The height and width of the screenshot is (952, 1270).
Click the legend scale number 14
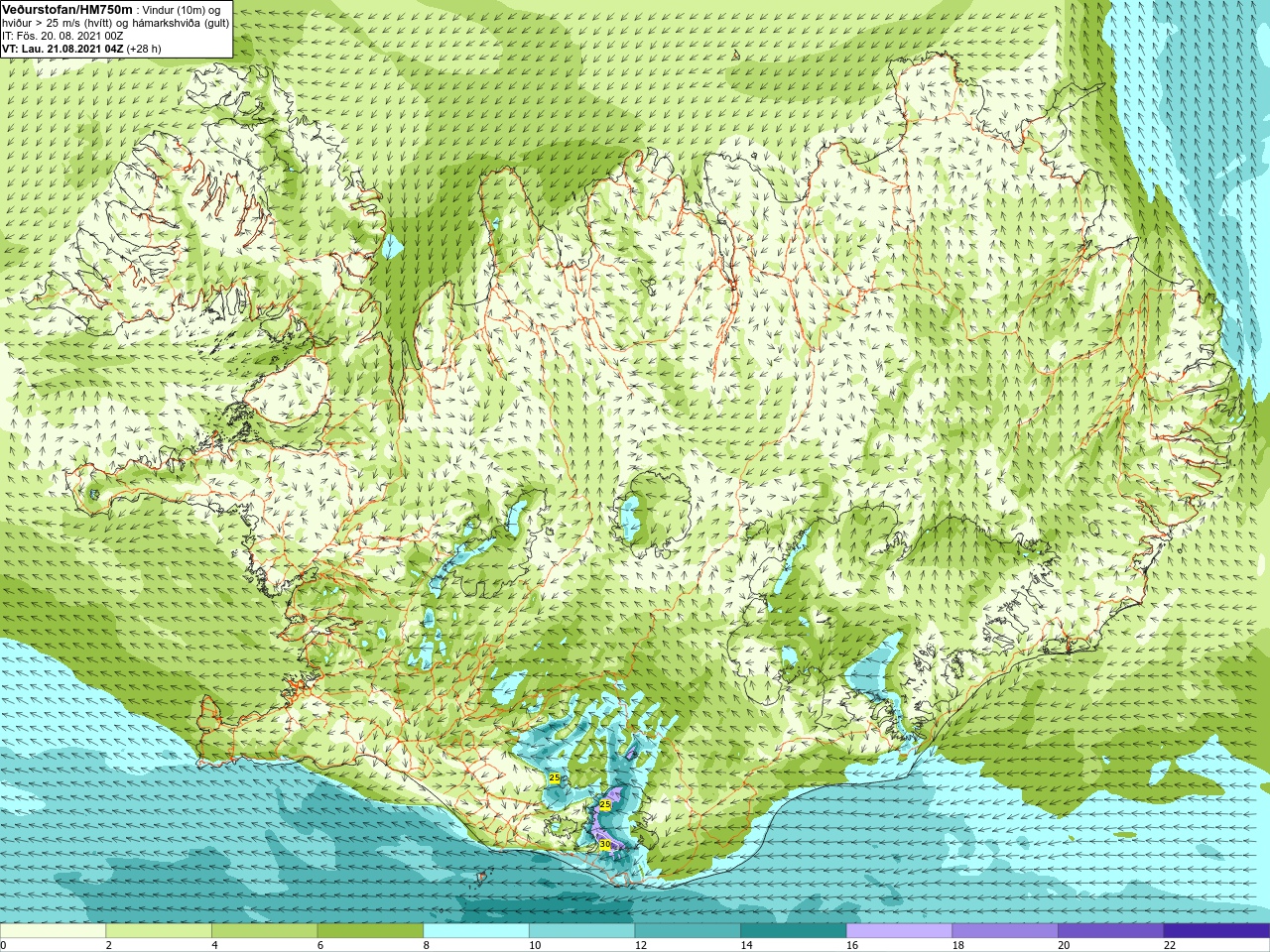point(746,945)
